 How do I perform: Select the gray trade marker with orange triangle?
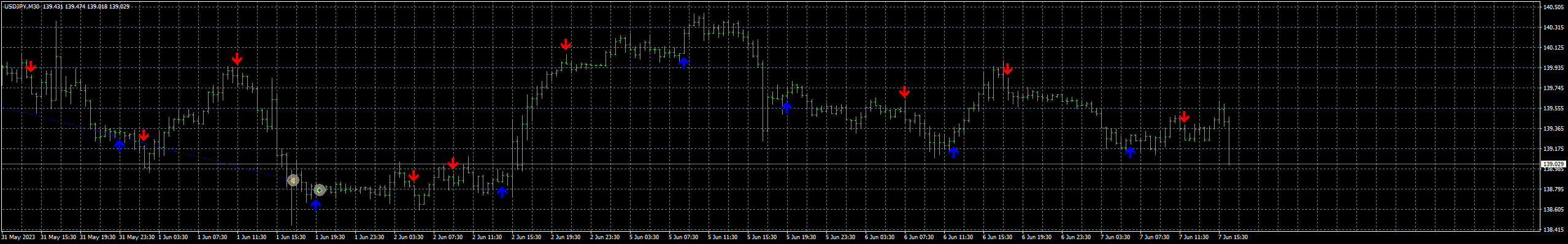[293, 180]
